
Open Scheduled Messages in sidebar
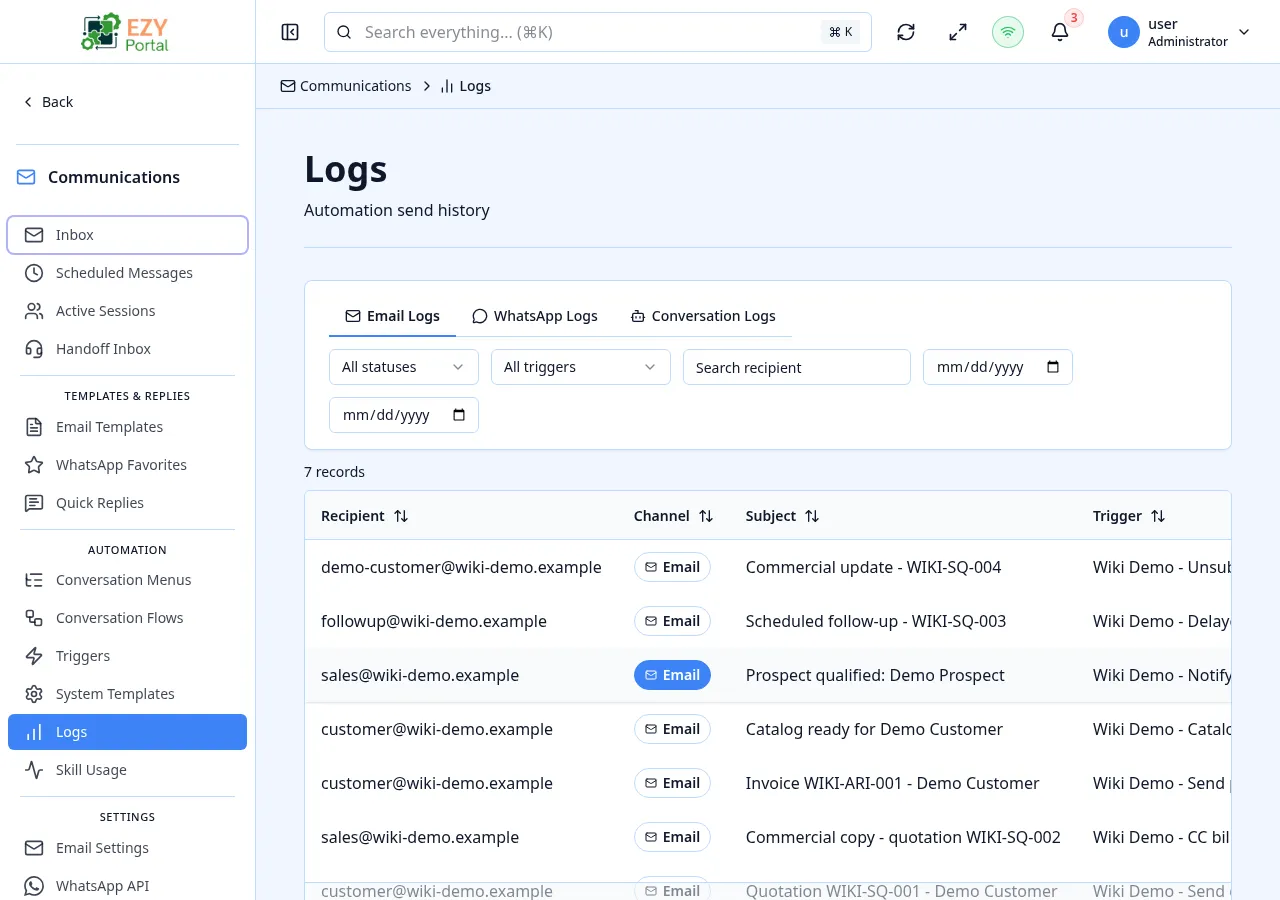(127, 273)
